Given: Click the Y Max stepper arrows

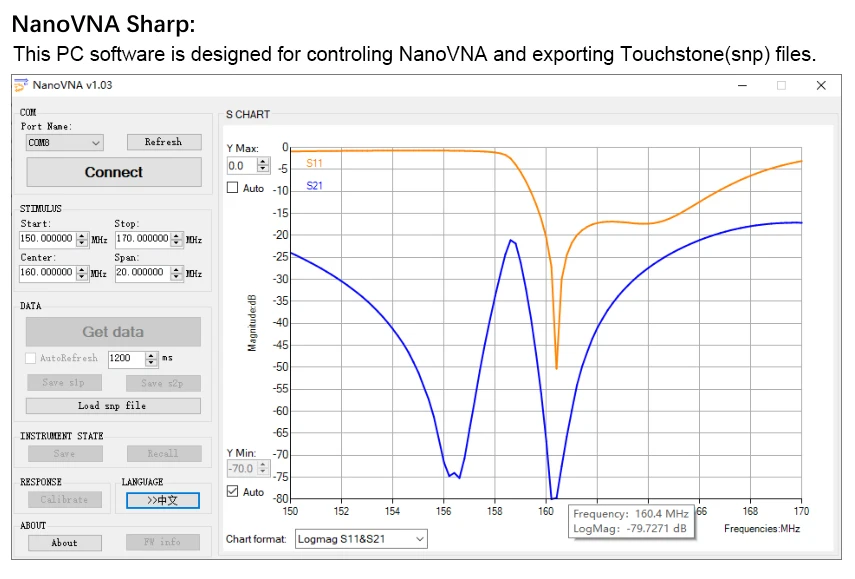Looking at the screenshot, I should tap(263, 166).
